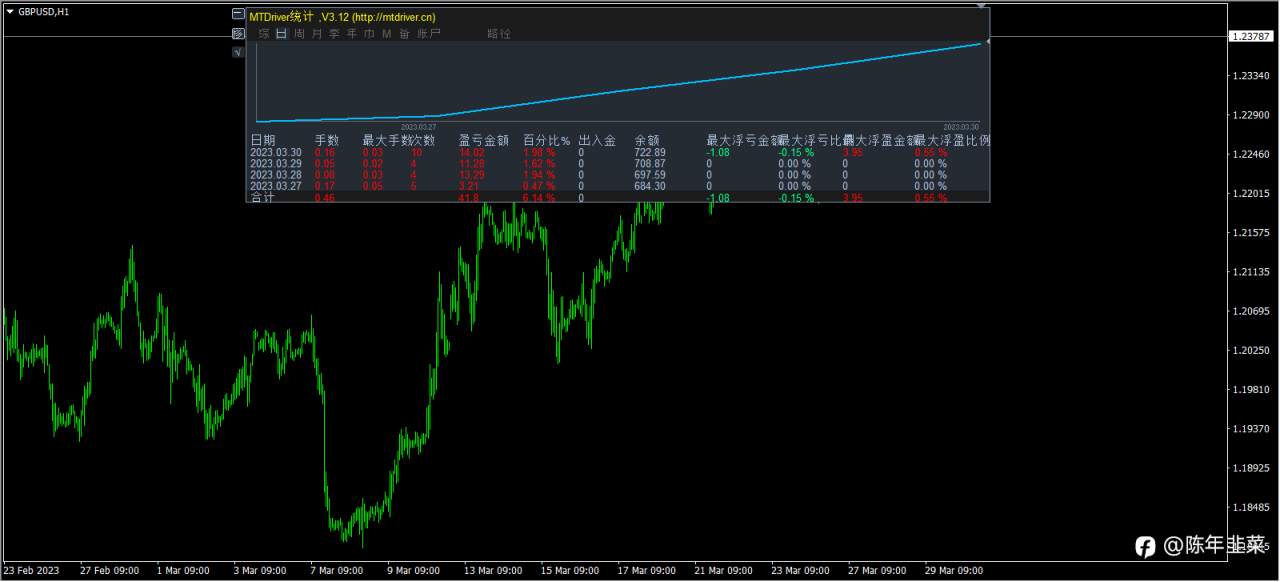Select the 2023.03.27 date row
The image size is (1280, 582).
275,186
